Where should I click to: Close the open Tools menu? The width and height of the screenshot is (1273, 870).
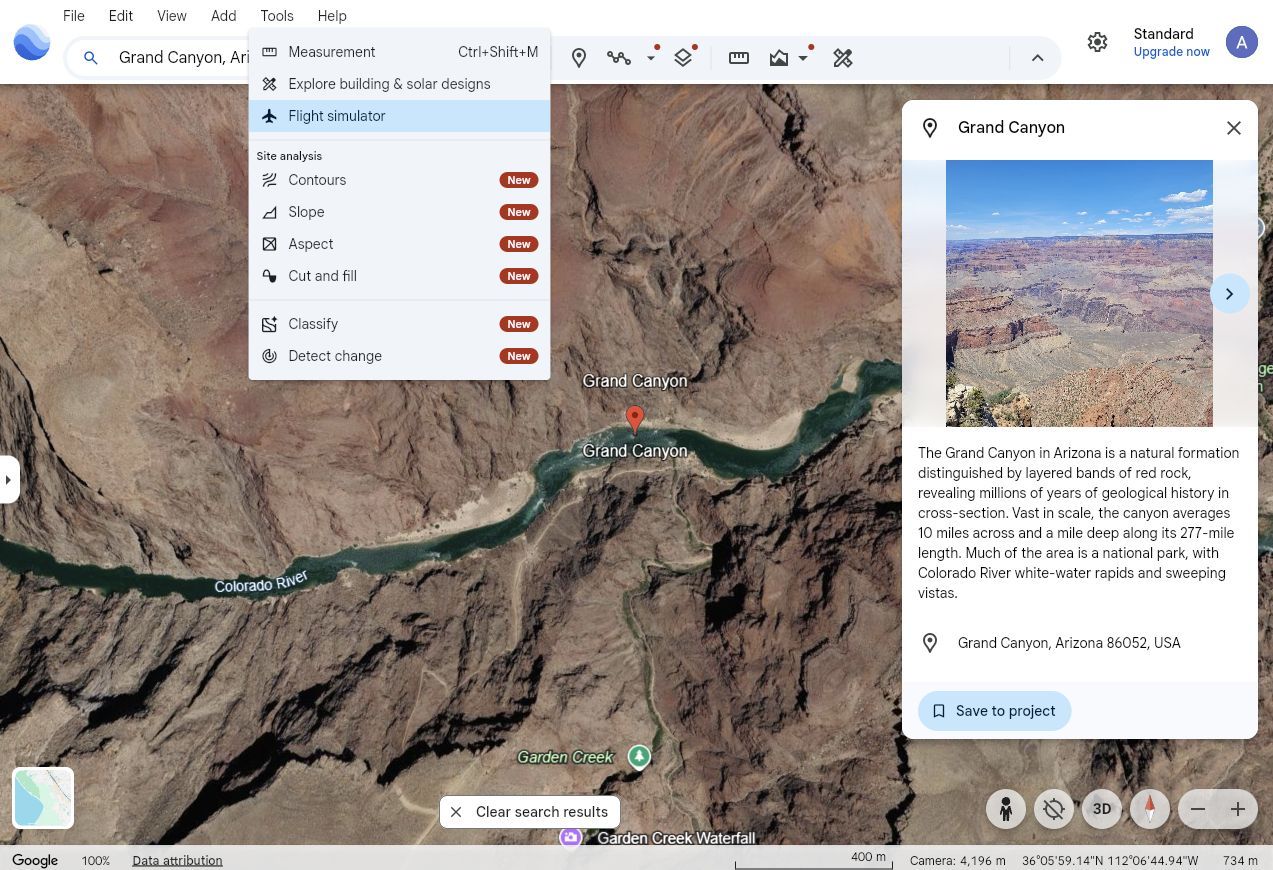pyautogui.click(x=277, y=16)
